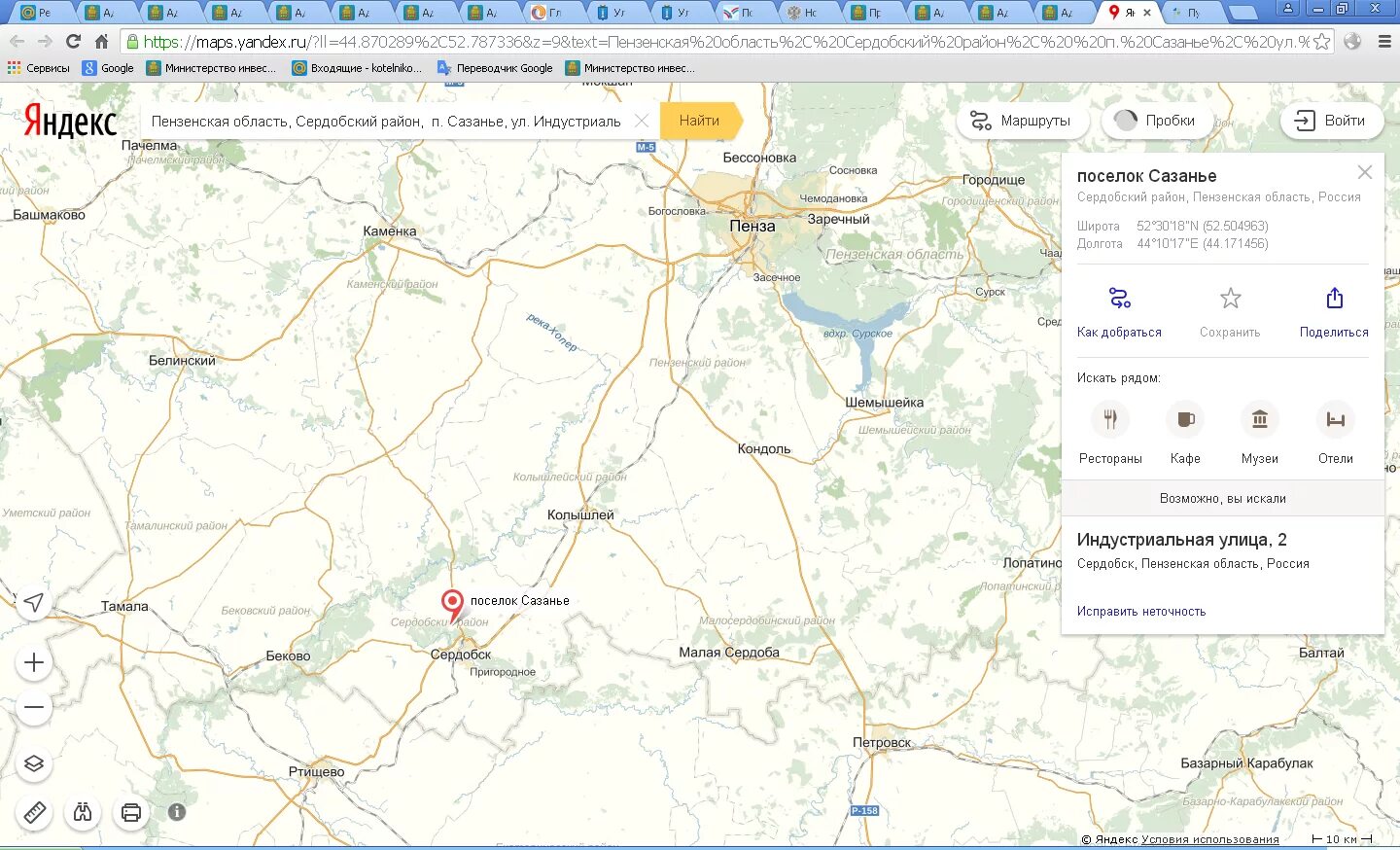The height and width of the screenshot is (850, 1400).
Task: Close the поселок Сазанье info card
Action: tap(1365, 172)
